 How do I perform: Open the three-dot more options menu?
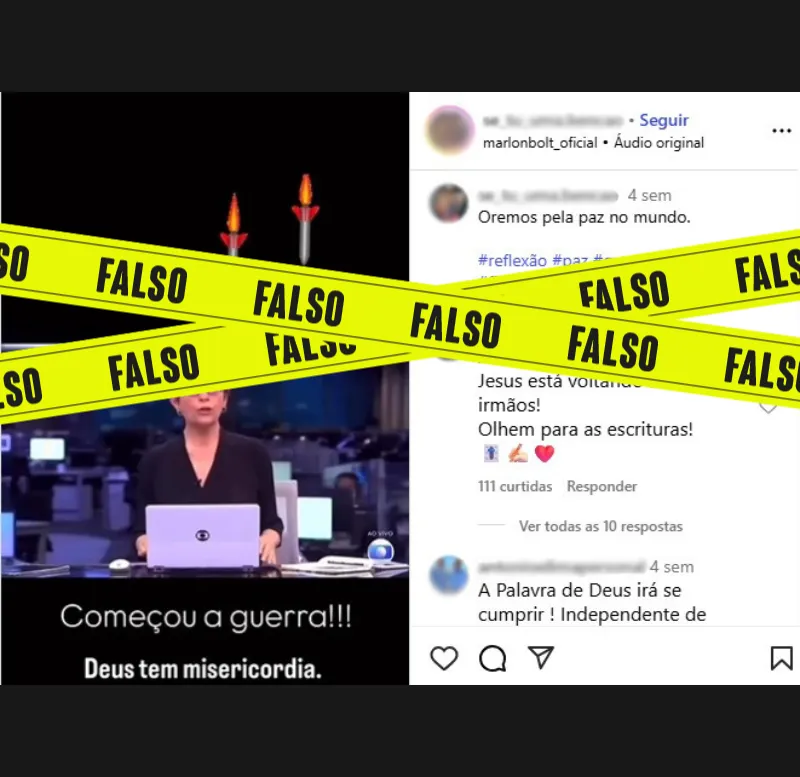781,131
